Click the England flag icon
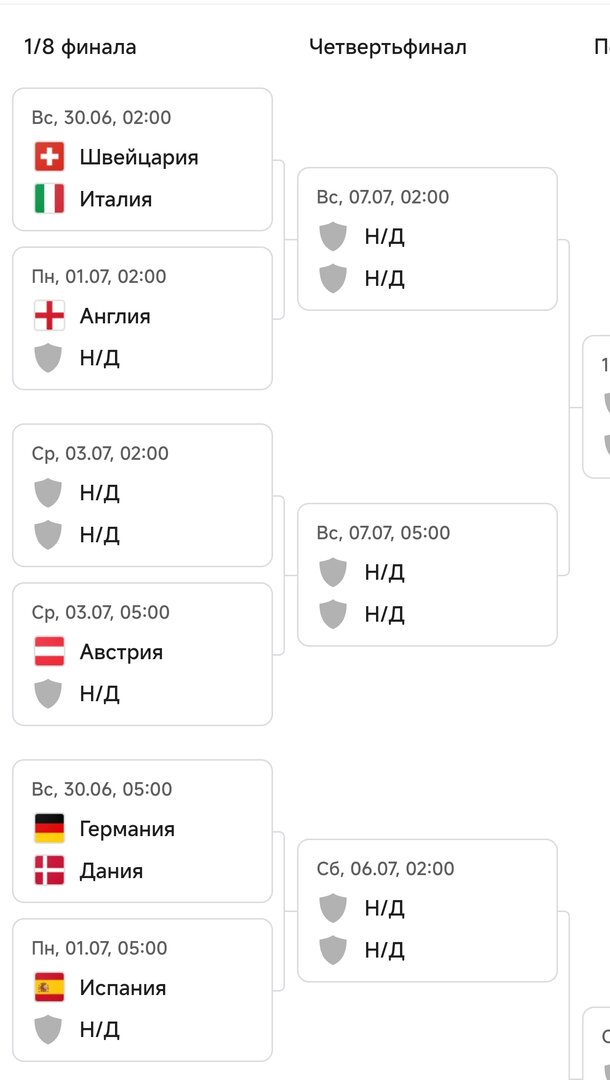 click(x=49, y=316)
